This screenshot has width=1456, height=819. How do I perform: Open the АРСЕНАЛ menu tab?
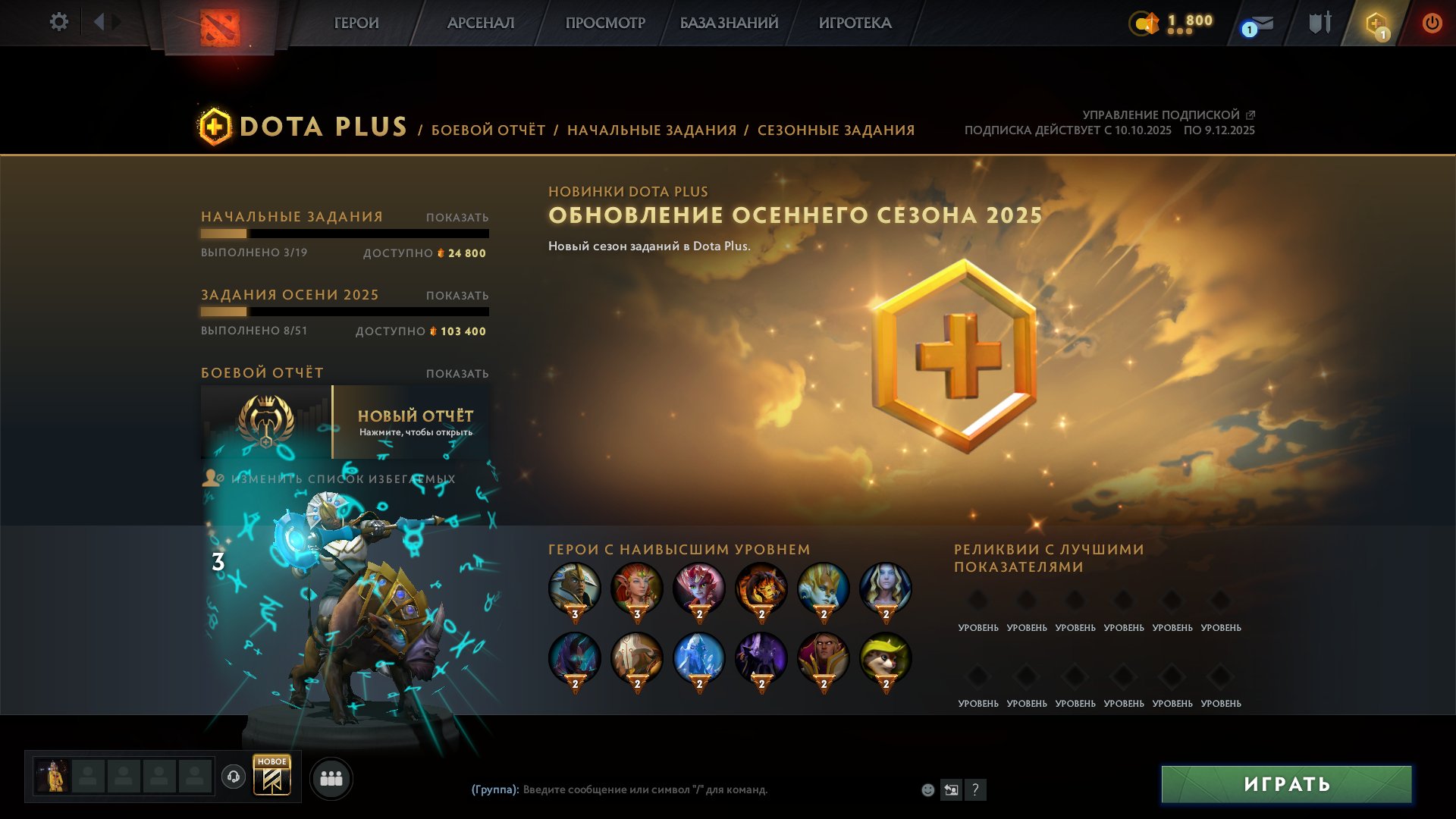[481, 23]
